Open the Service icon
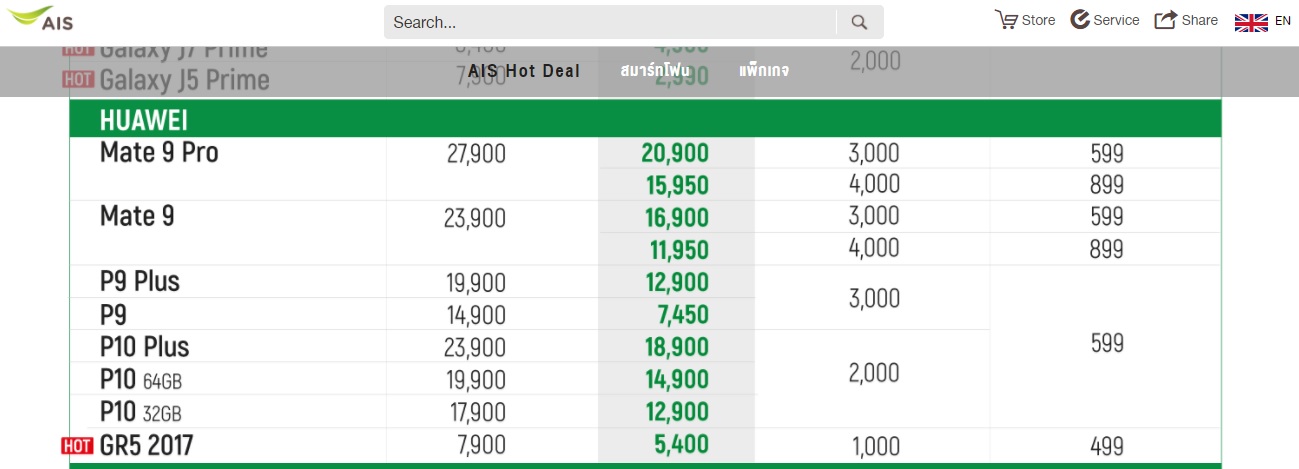Viewport: 1299px width, 469px height. click(1080, 20)
